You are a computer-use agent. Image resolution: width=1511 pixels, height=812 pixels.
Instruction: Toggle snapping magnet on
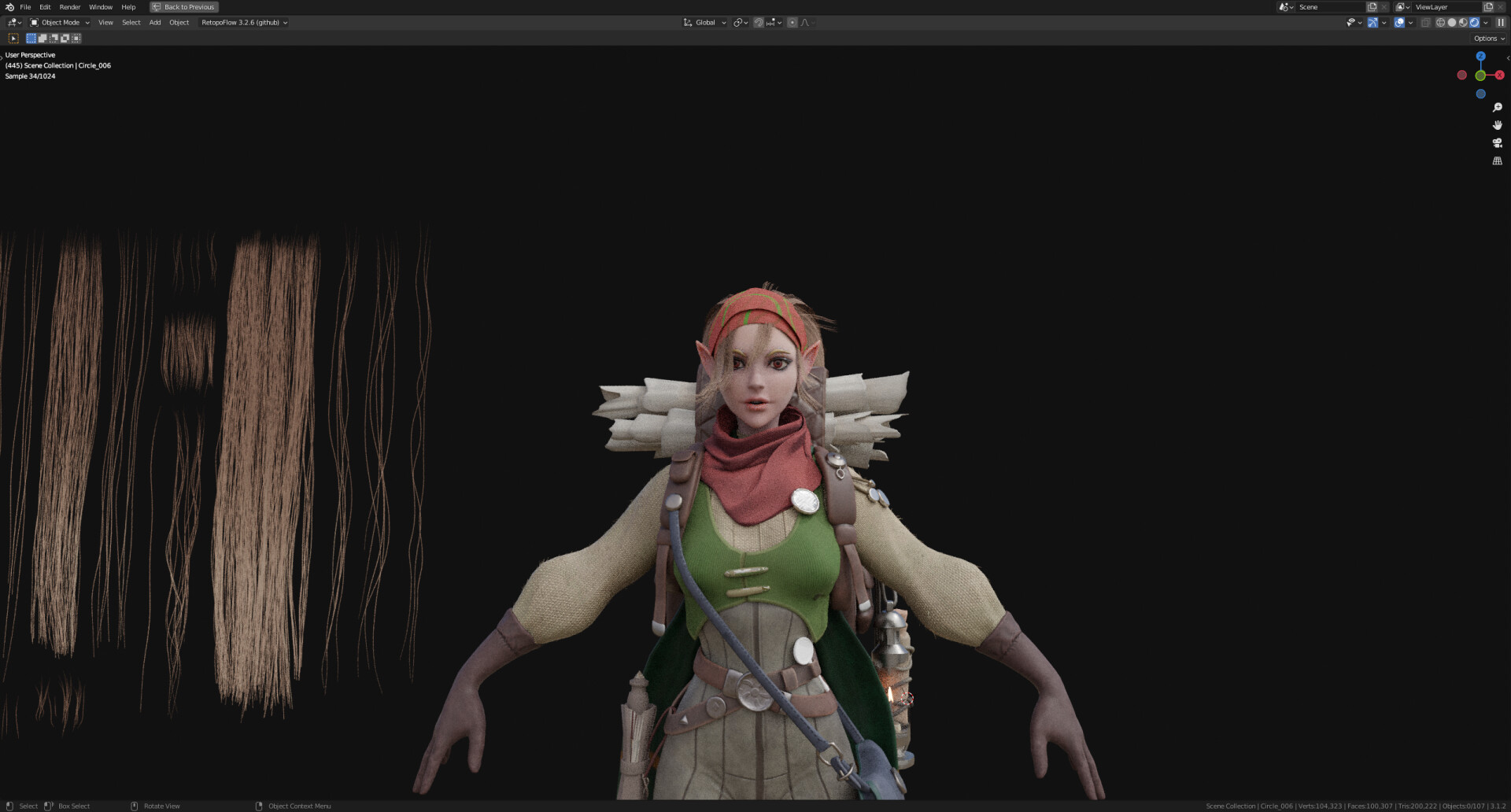click(759, 23)
